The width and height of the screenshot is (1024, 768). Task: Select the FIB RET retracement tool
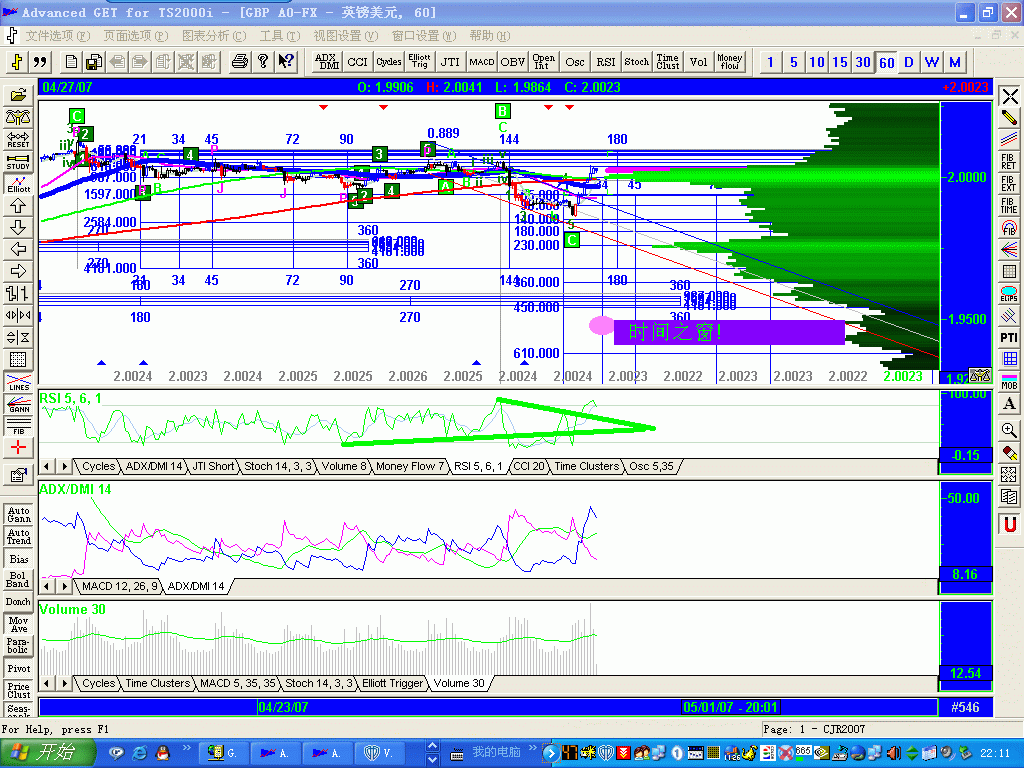(1009, 160)
